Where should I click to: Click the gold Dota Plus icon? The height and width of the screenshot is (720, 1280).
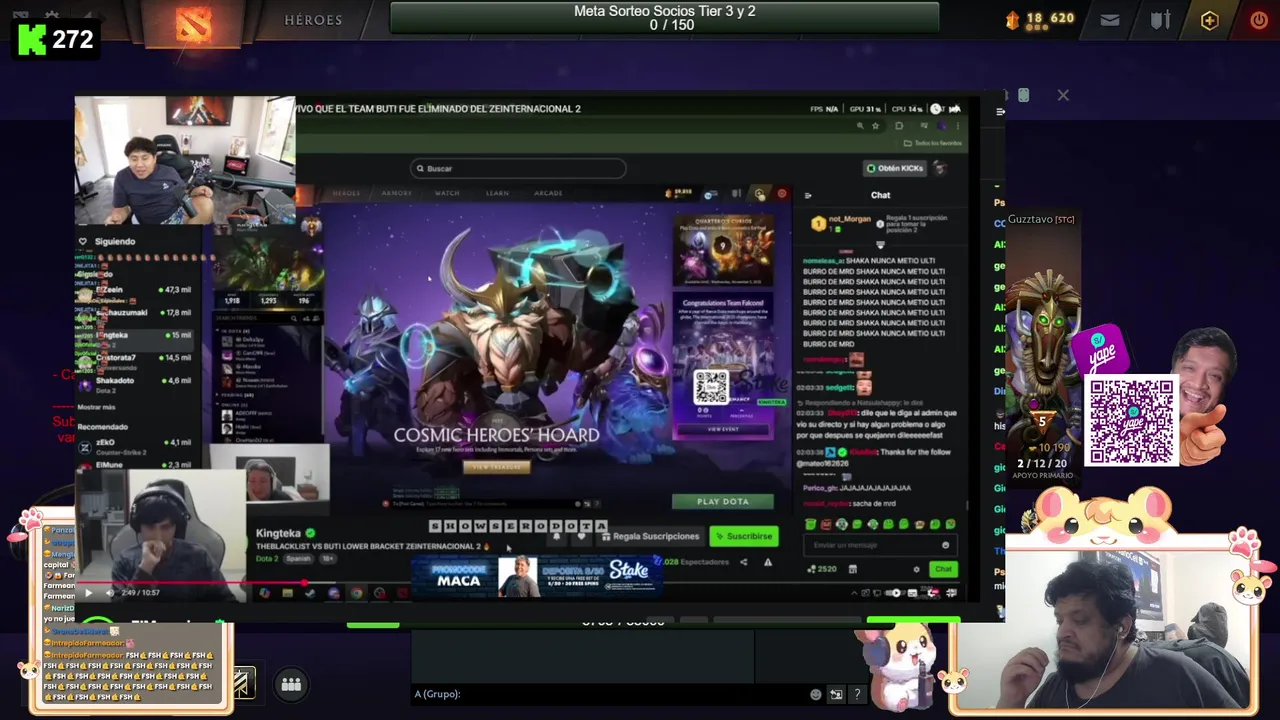coord(1210,20)
